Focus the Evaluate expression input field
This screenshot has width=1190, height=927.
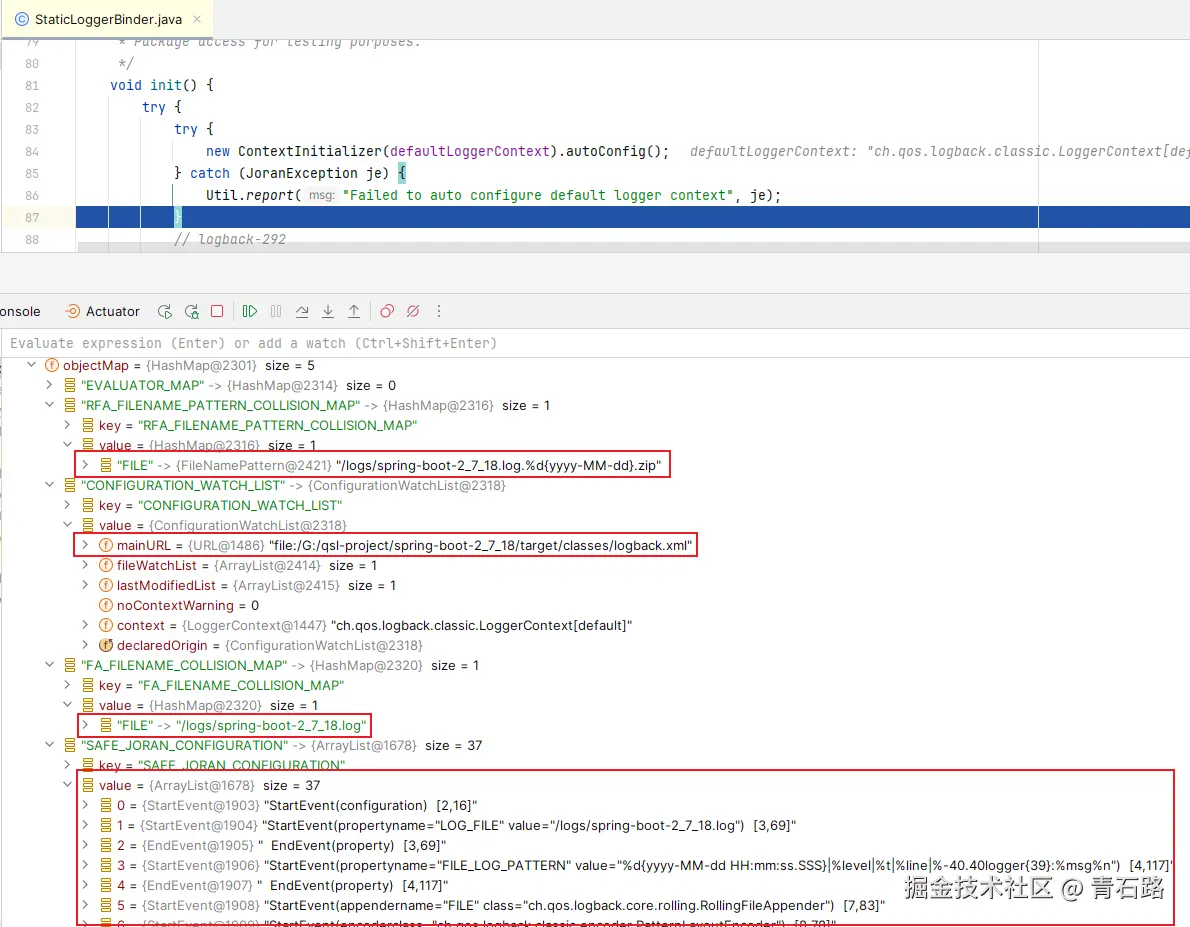595,343
